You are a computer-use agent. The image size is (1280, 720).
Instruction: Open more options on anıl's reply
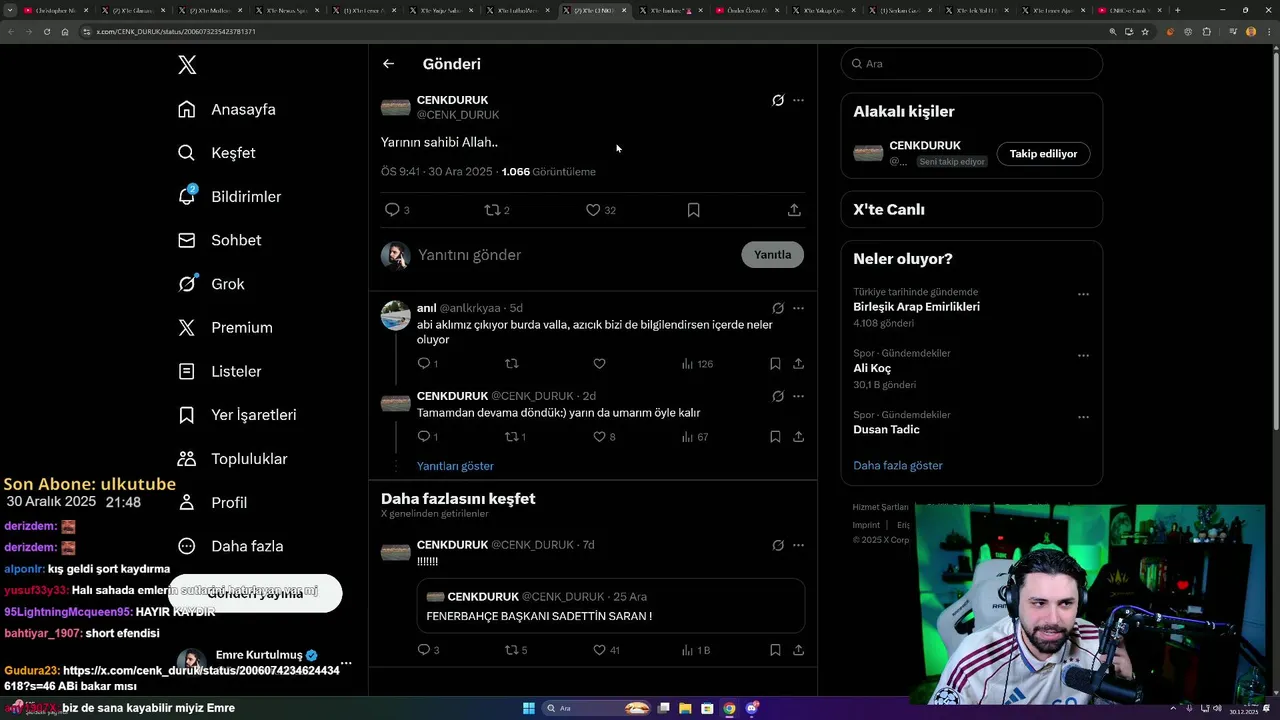click(x=798, y=309)
